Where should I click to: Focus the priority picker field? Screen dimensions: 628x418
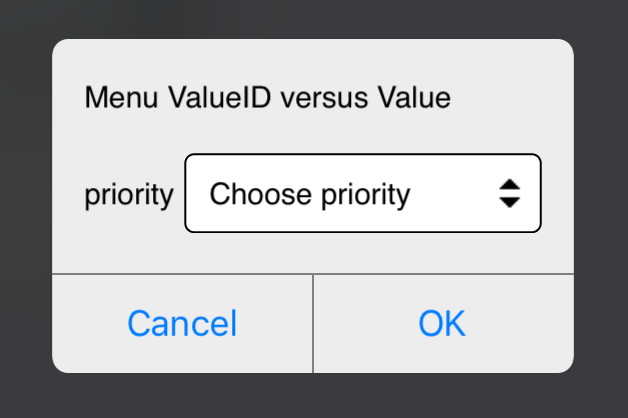363,193
